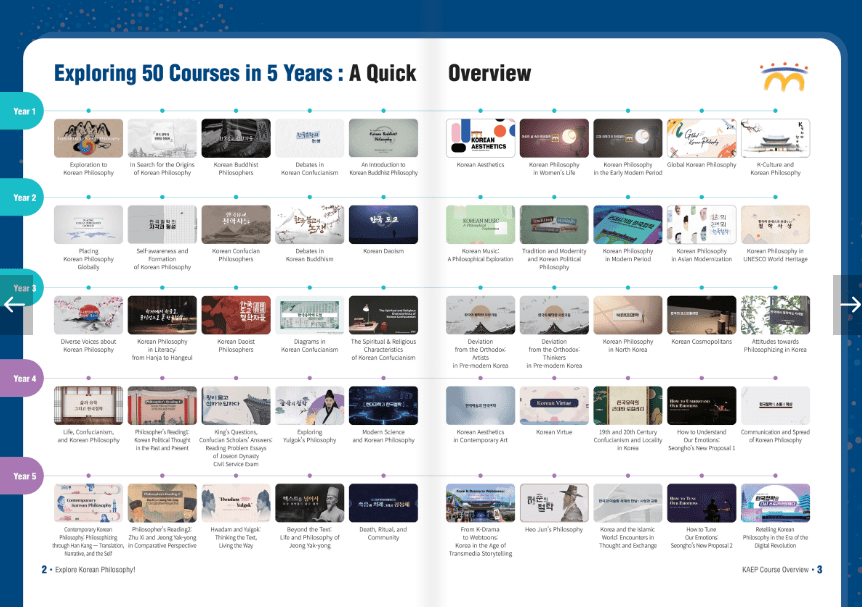
Task: Open Introduction to Korean Buddhist Philosophy thumbnail
Action: 383,138
